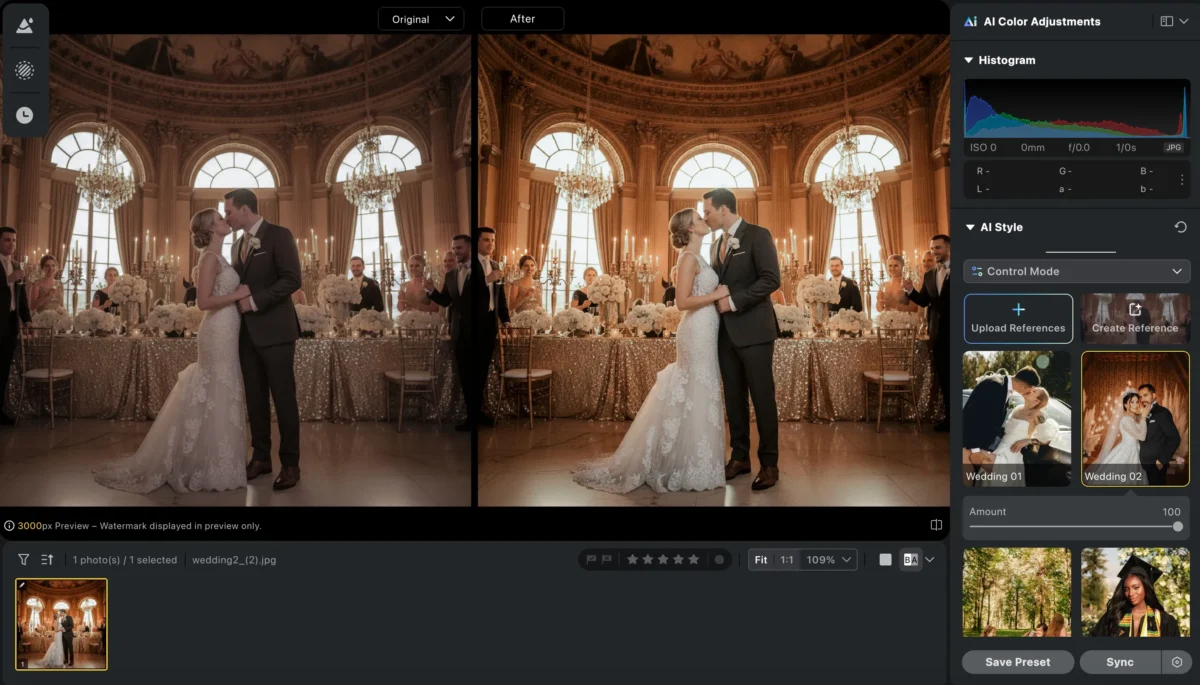Reset AI Style with the circular arrow icon
Image resolution: width=1200 pixels, height=685 pixels.
tap(1180, 227)
